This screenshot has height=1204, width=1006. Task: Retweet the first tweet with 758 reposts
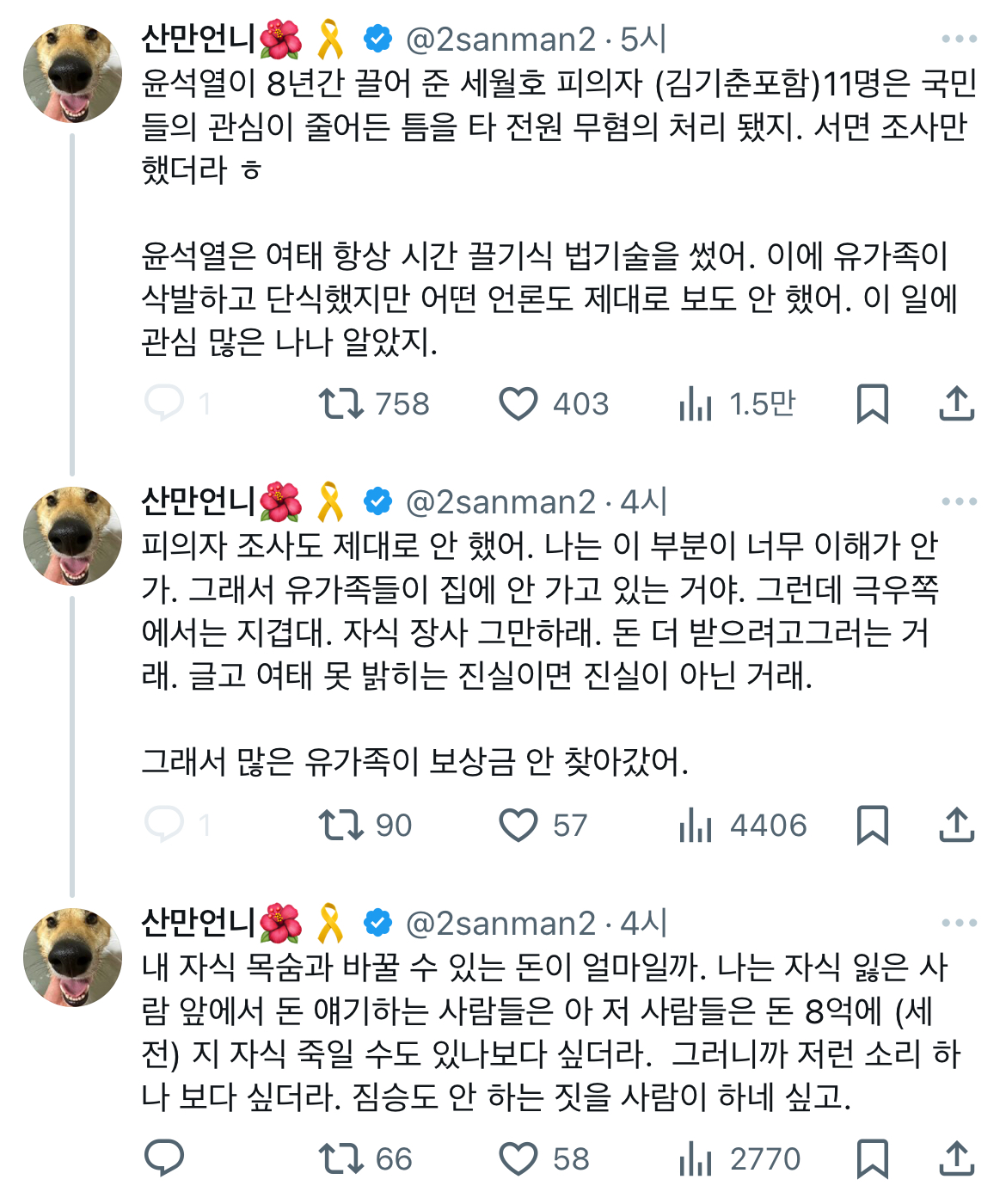(x=341, y=403)
